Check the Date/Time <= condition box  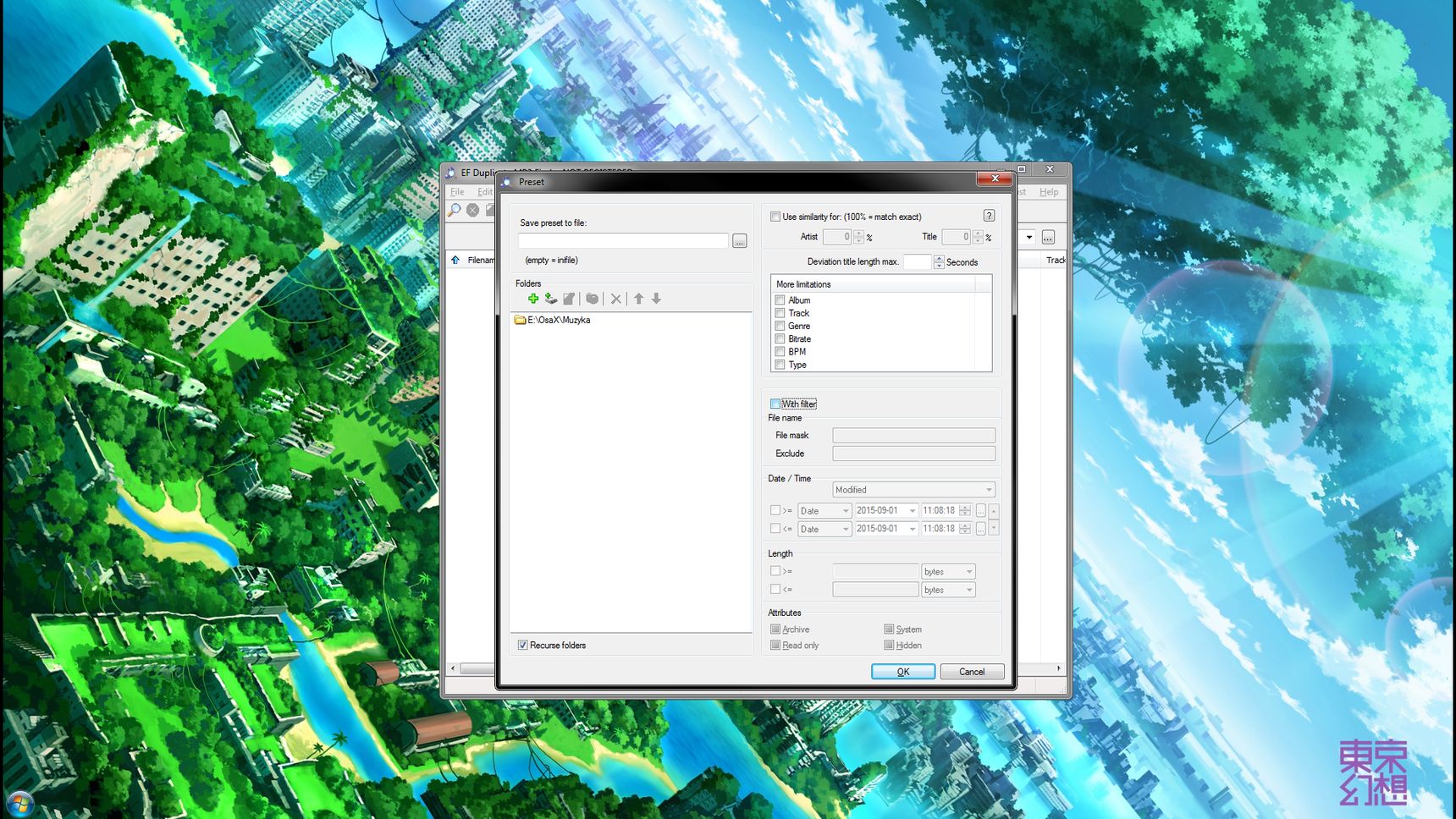[x=775, y=529]
